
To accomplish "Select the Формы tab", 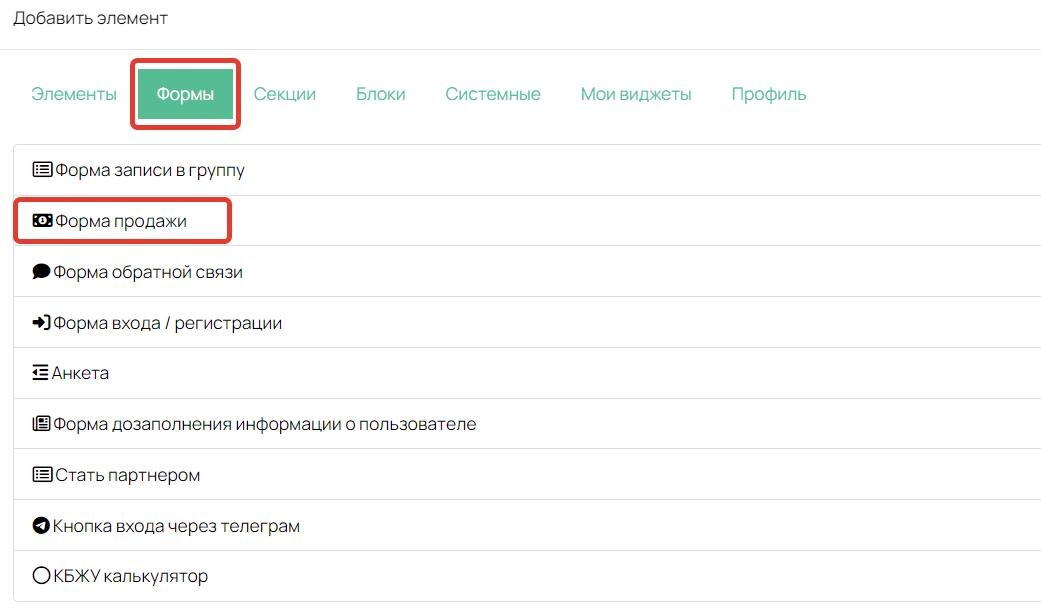I will 185,94.
